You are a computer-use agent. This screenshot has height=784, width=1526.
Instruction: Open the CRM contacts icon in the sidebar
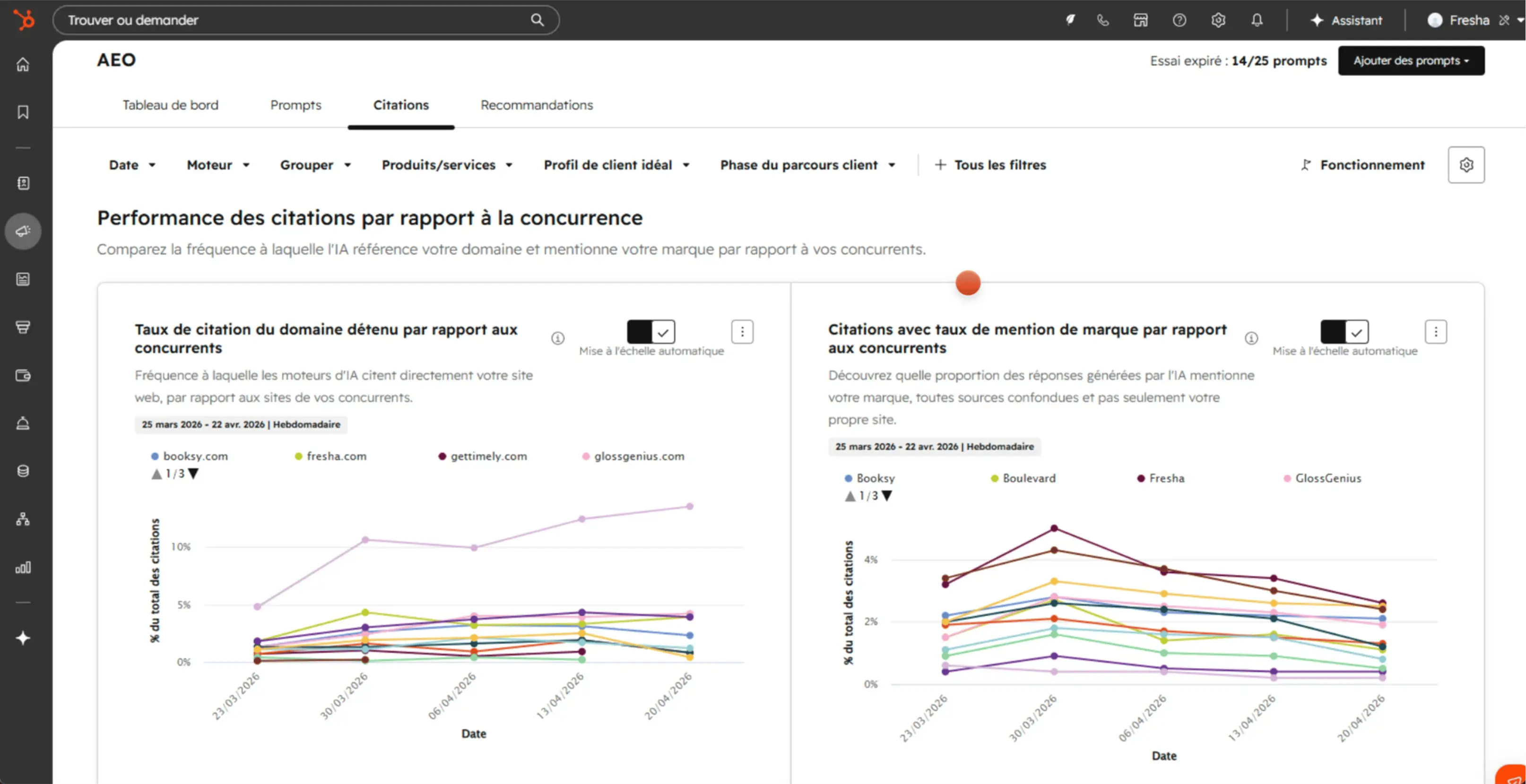click(x=23, y=183)
